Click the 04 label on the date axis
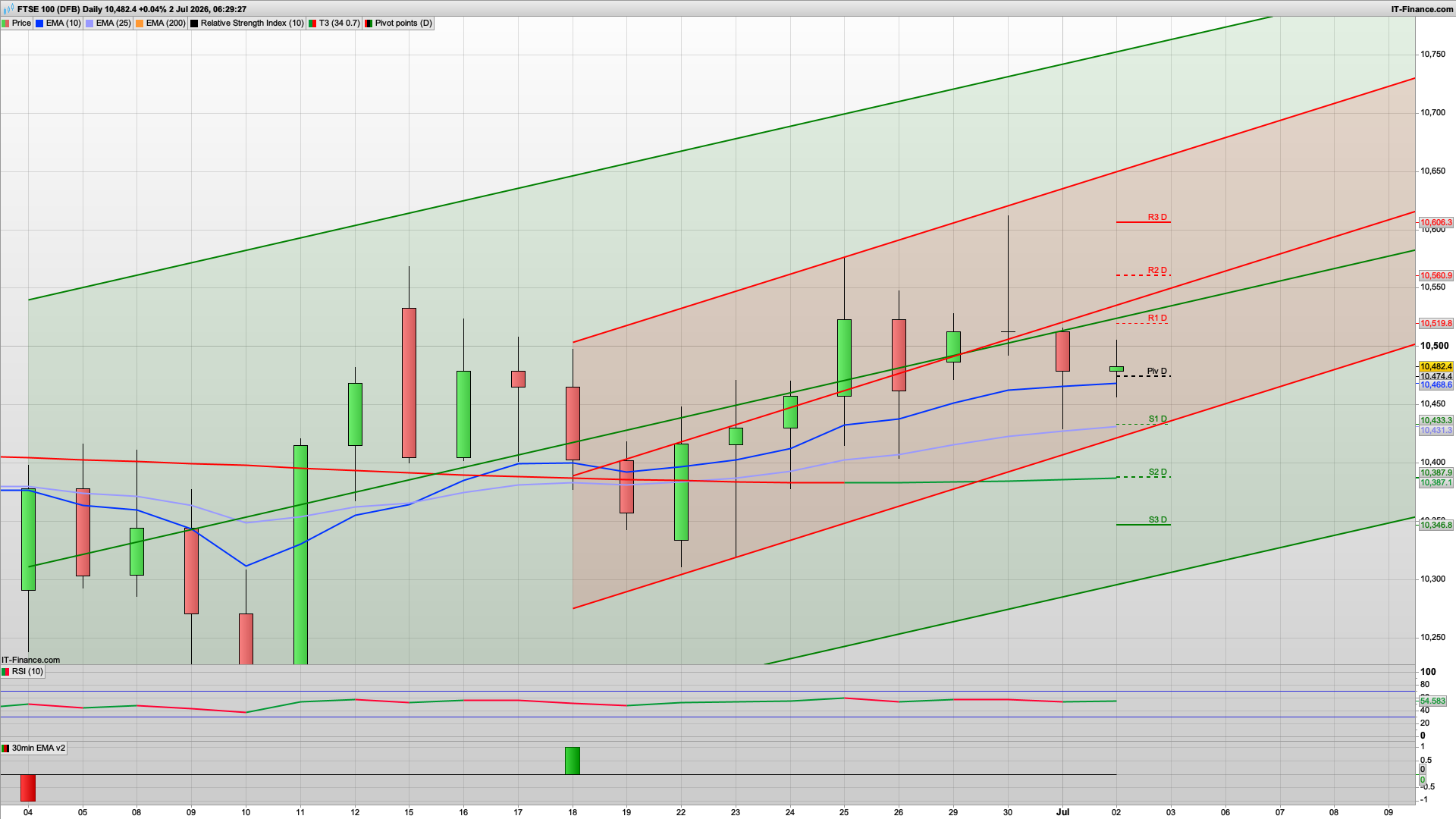The image size is (1456, 819). (x=28, y=812)
